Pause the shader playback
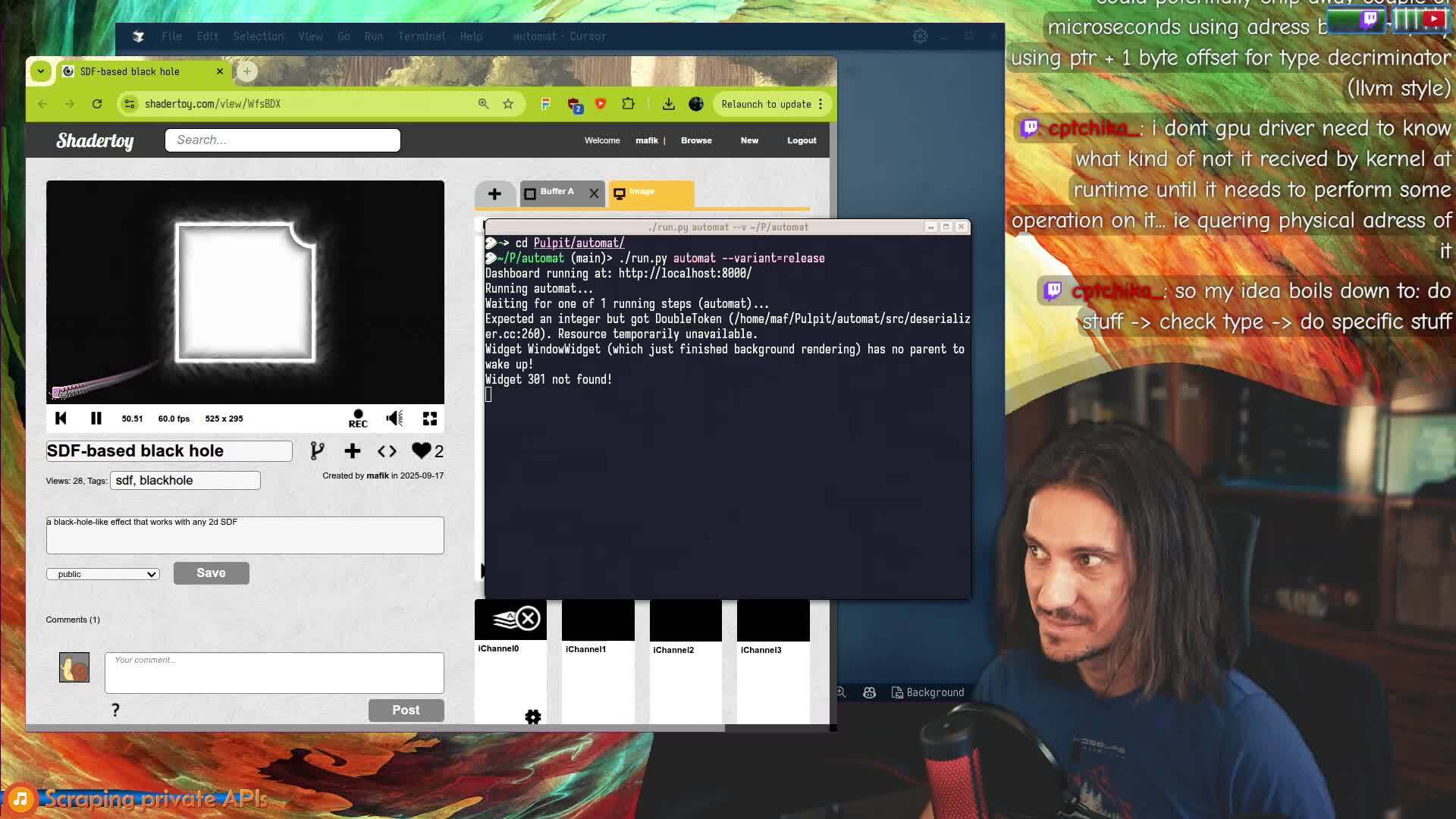Viewport: 1456px width, 819px height. tap(96, 418)
